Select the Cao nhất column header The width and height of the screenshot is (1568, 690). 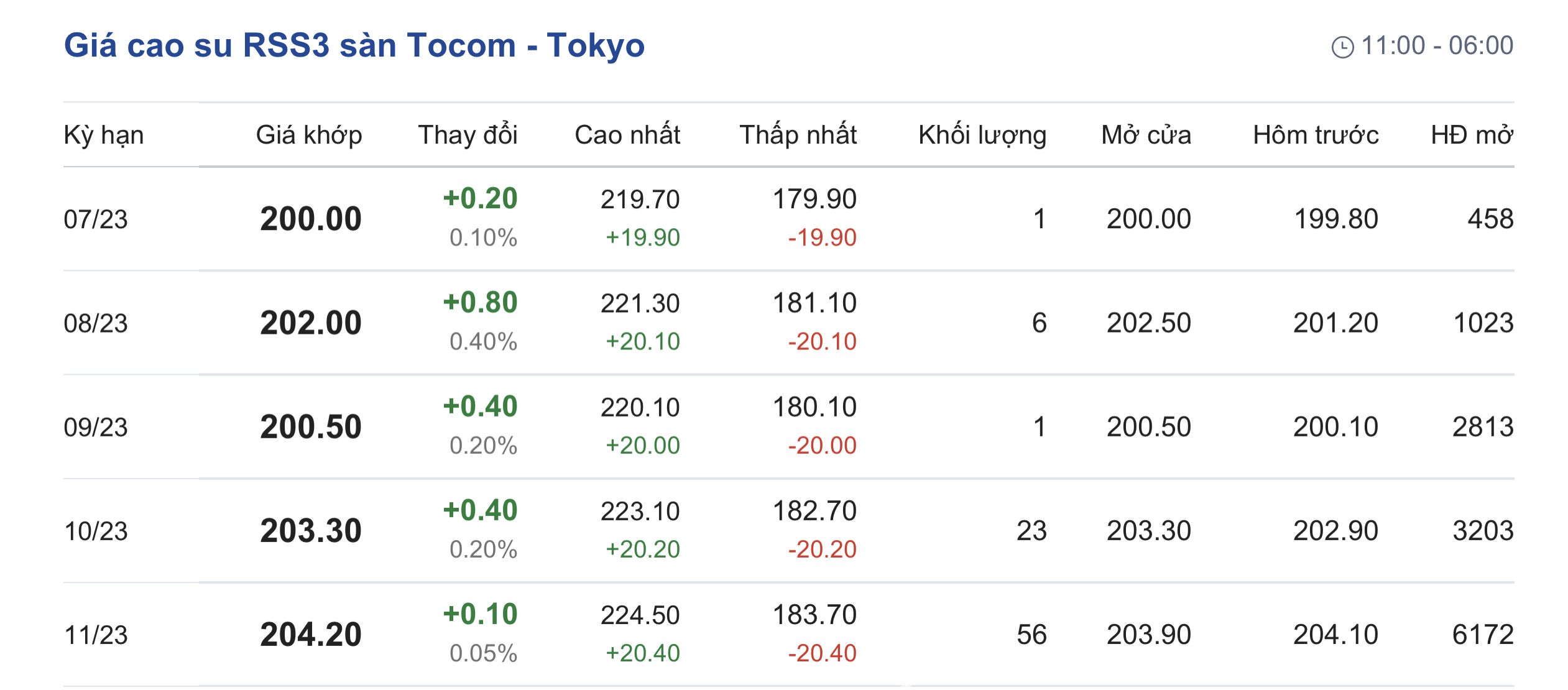coord(627,135)
